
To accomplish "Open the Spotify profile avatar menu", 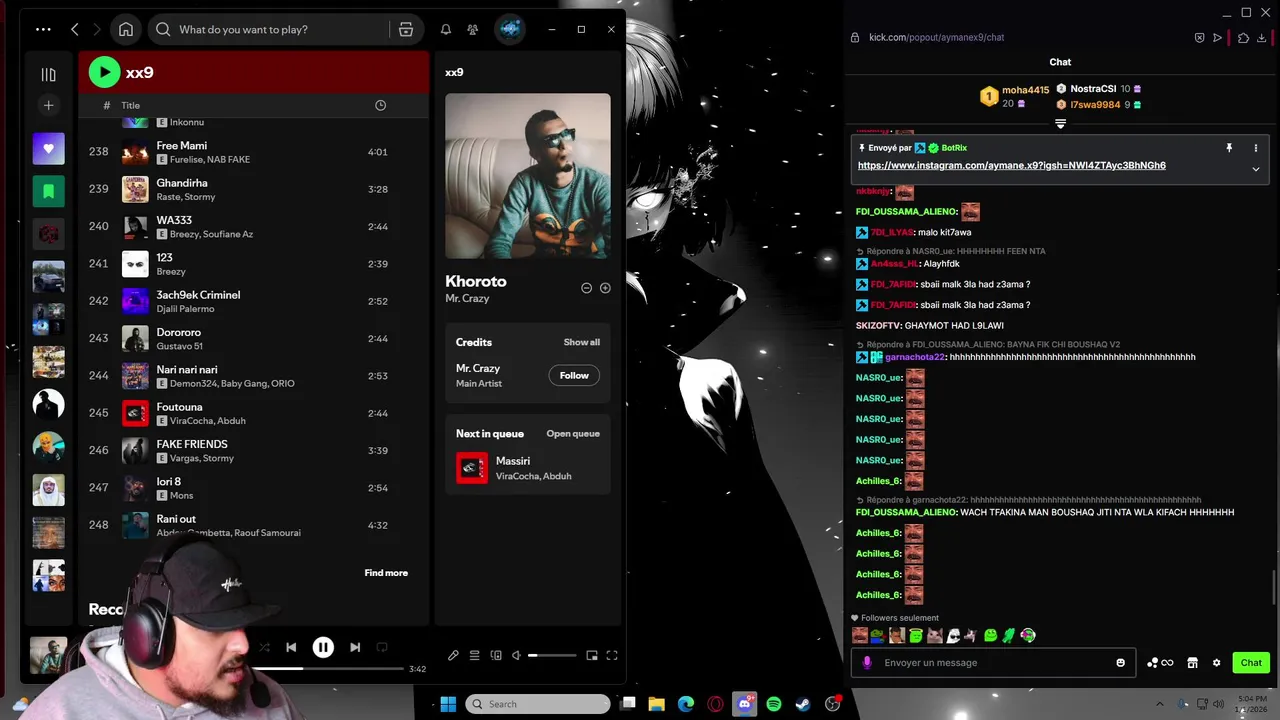I will [x=510, y=29].
